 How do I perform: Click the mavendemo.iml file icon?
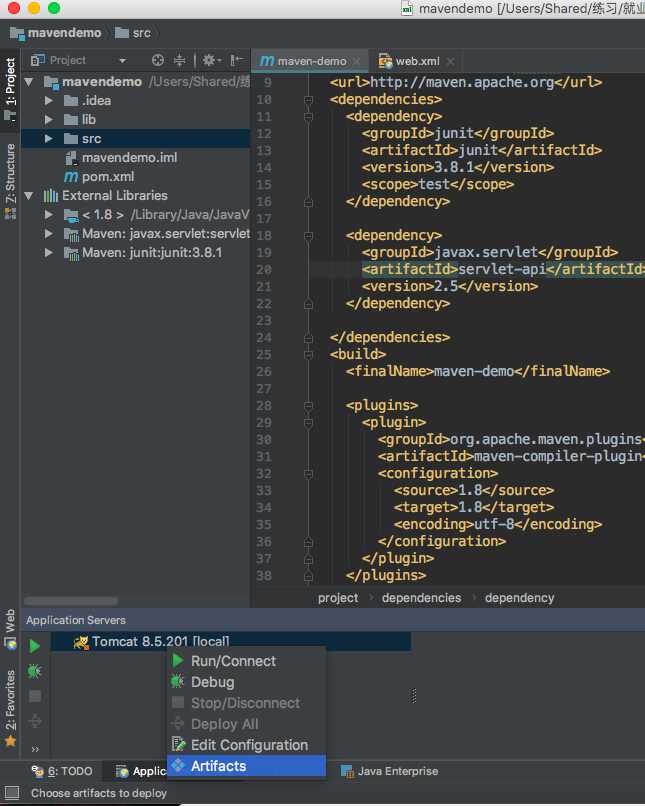coord(71,158)
